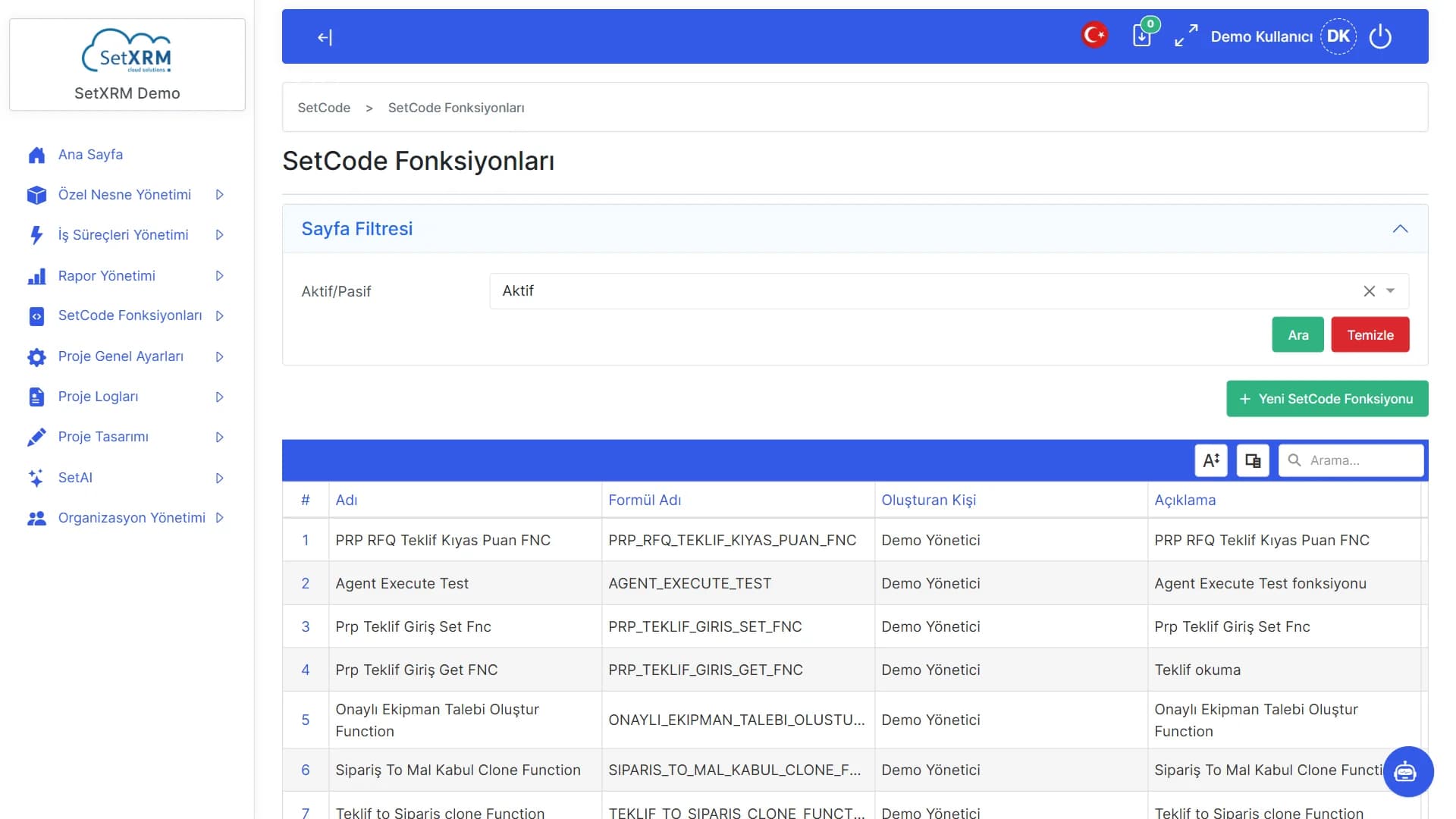
Task: Open the chatbot assistant floating icon
Action: pos(1407,771)
